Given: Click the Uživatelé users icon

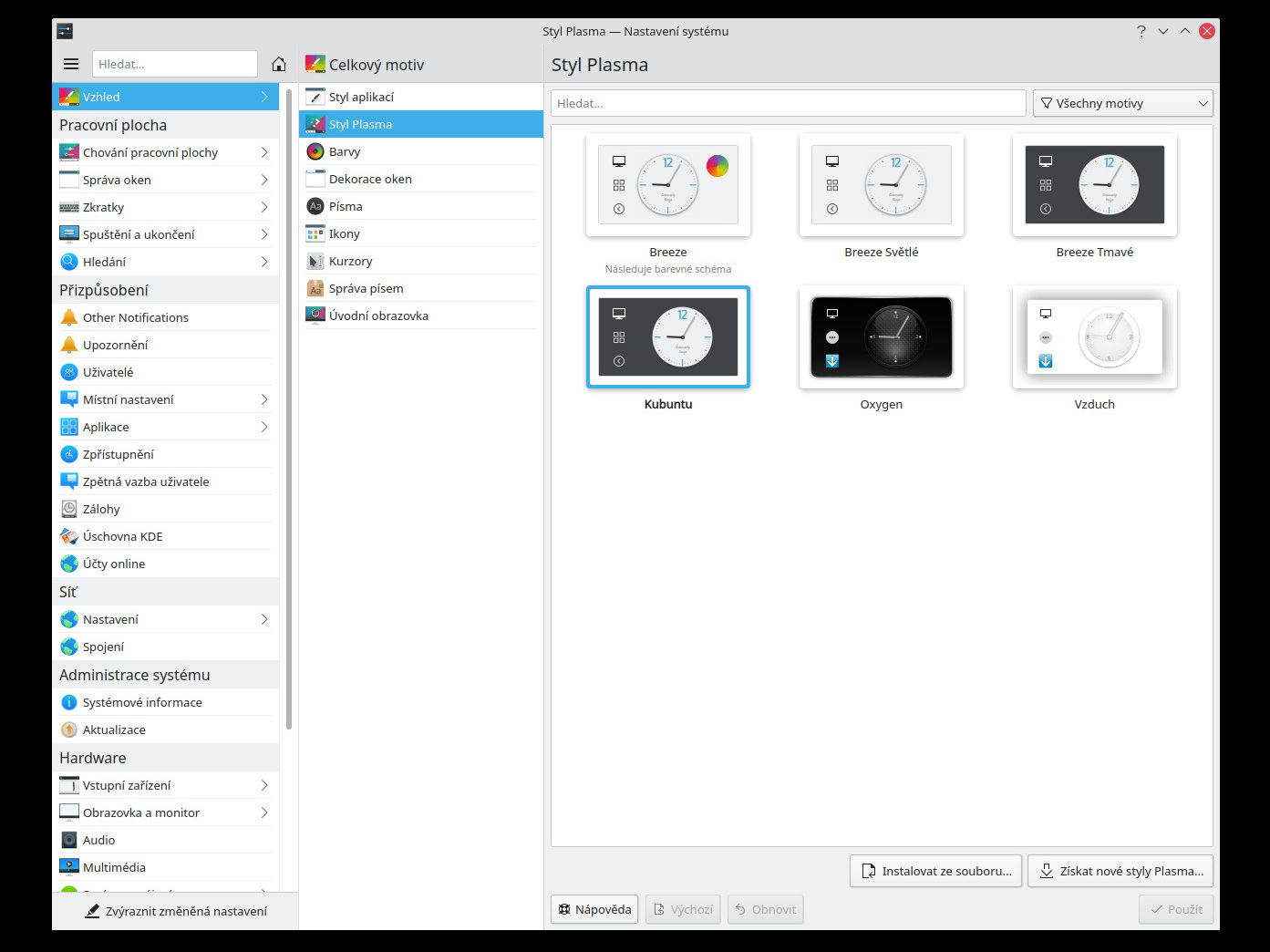Looking at the screenshot, I should click(69, 372).
